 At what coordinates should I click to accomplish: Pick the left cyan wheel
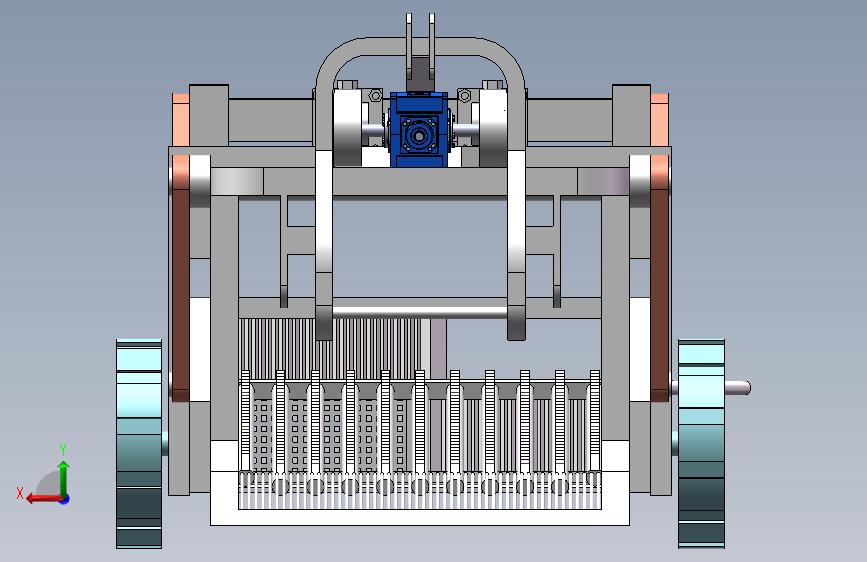coord(139,444)
